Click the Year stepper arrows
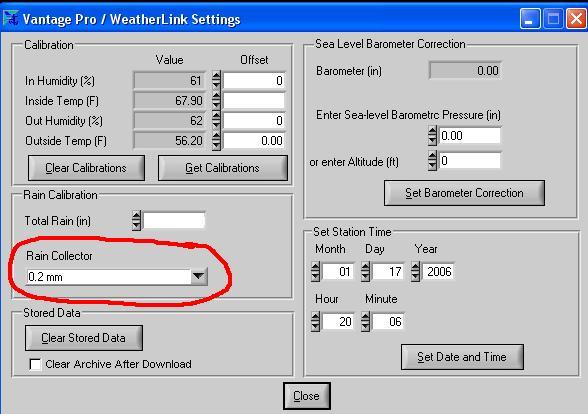The image size is (588, 414). pyautogui.click(x=415, y=271)
